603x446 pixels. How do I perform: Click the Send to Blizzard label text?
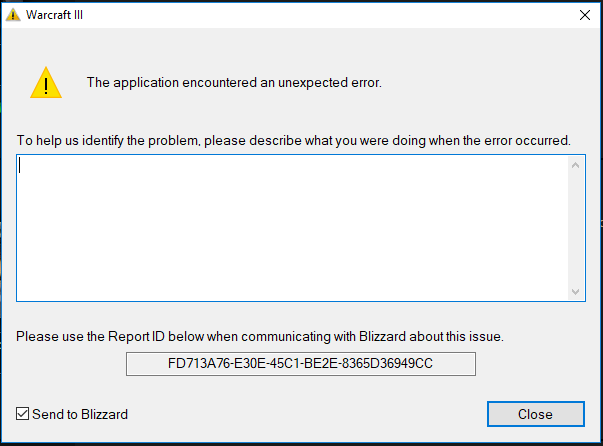(x=80, y=414)
